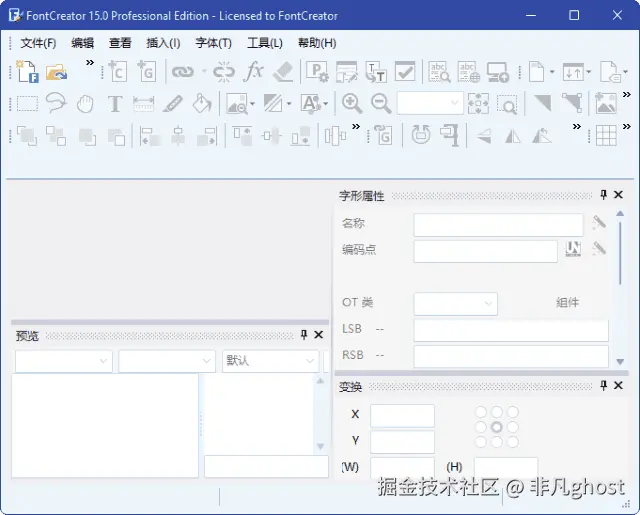Image resolution: width=640 pixels, height=515 pixels.
Task: Click the LSB value input field
Action: (511, 330)
